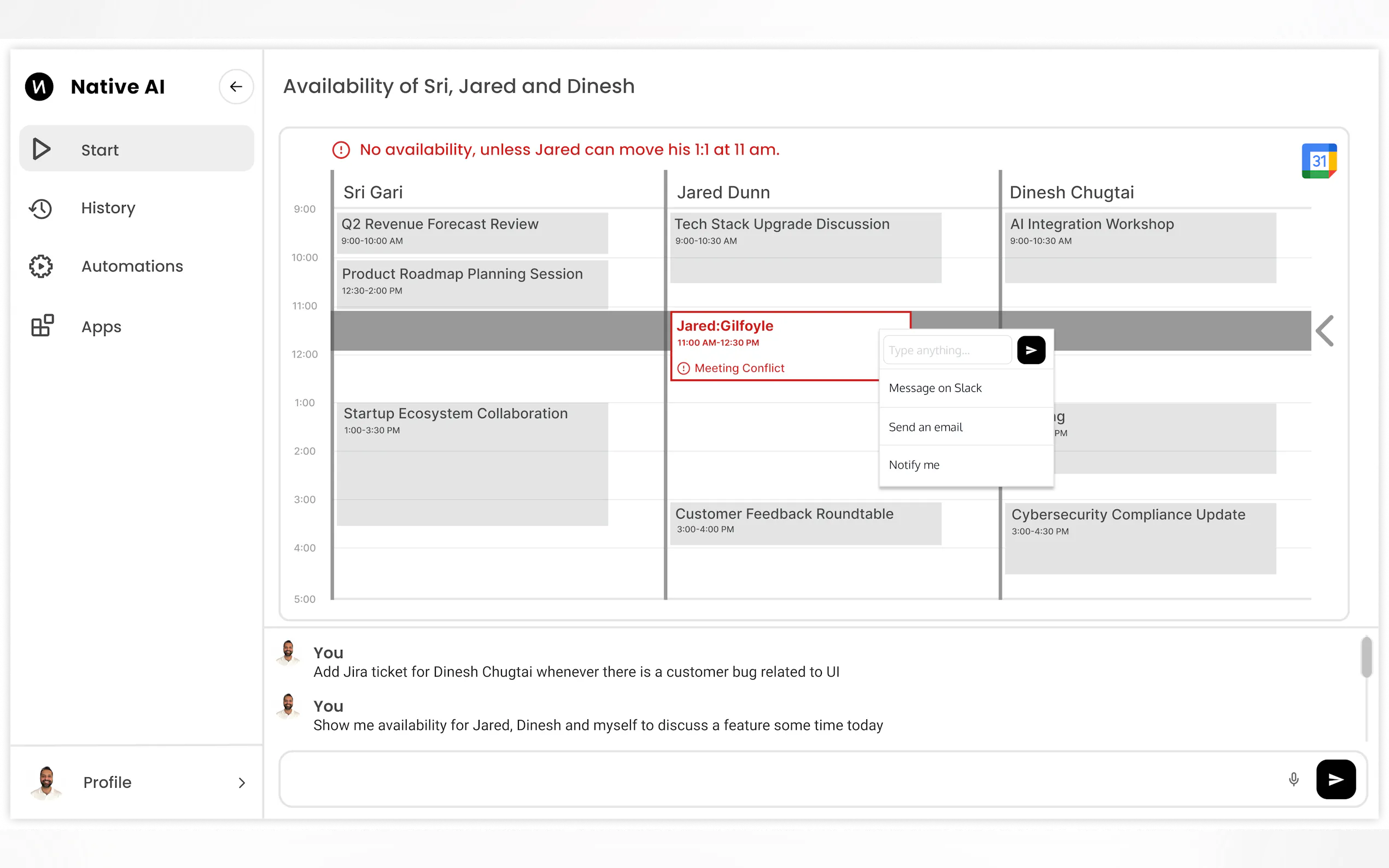Send the main chat message
This screenshot has height=868, width=1389.
pos(1335,779)
